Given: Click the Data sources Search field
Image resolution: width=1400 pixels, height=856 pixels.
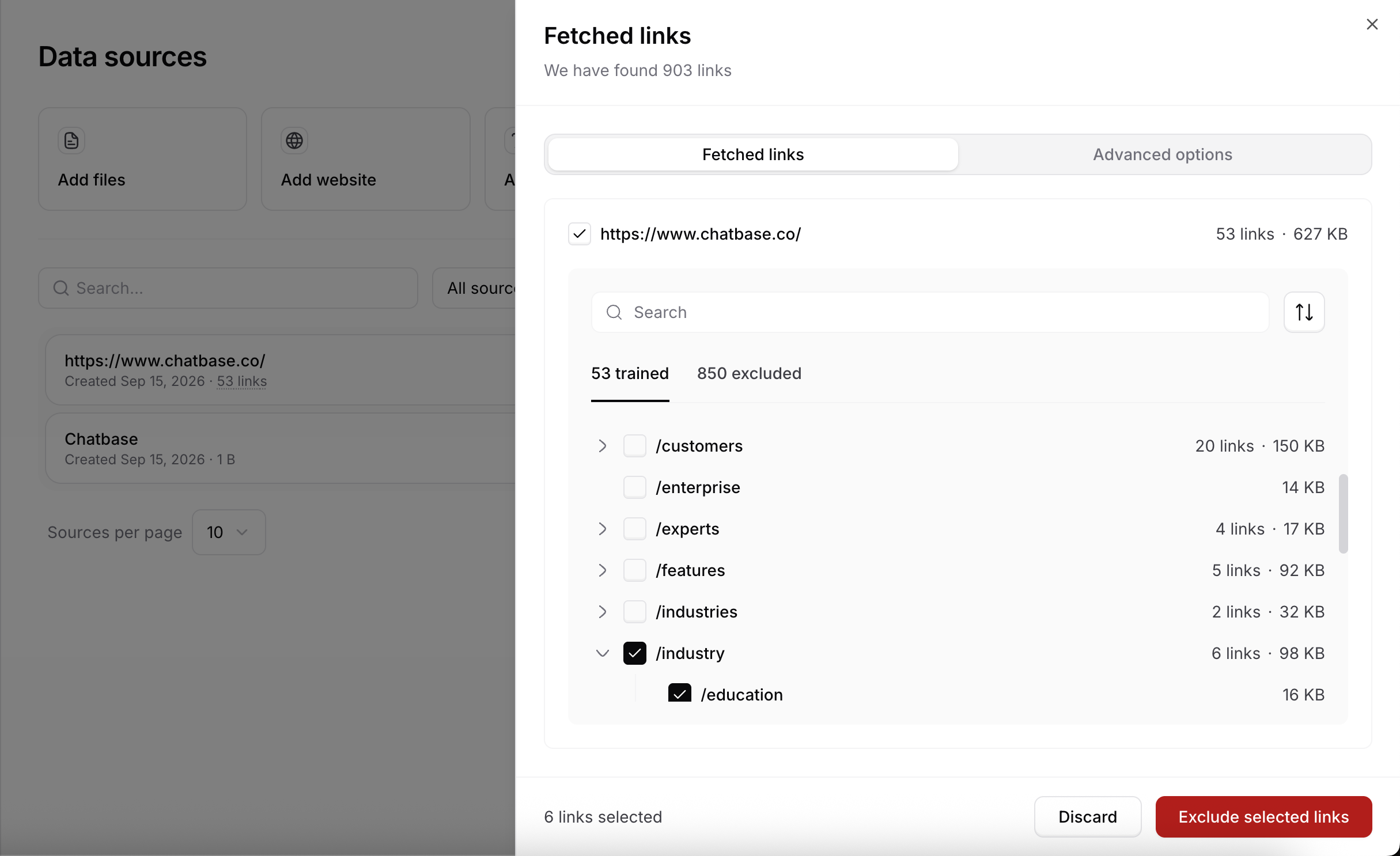Looking at the screenshot, I should [228, 288].
